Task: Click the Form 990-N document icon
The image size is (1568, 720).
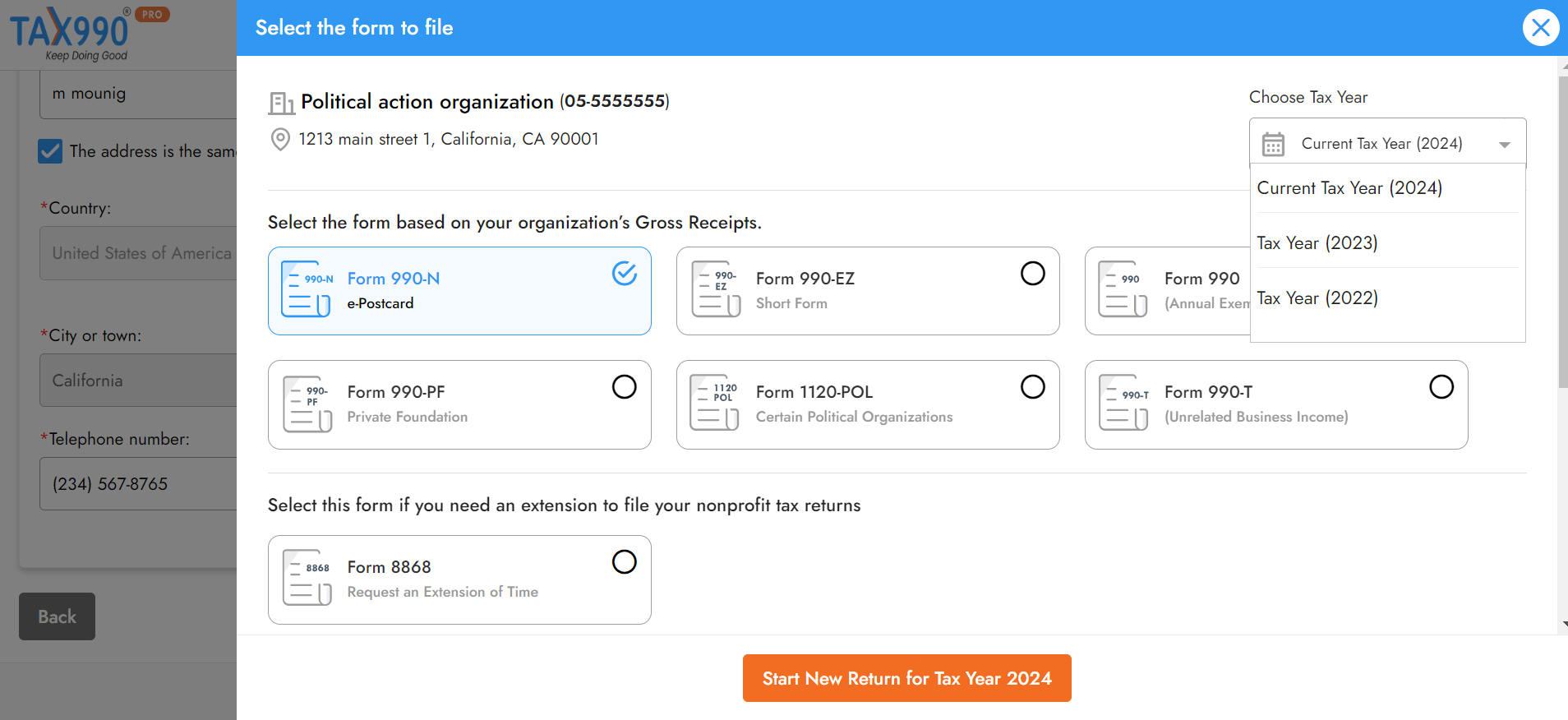Action: 307,289
